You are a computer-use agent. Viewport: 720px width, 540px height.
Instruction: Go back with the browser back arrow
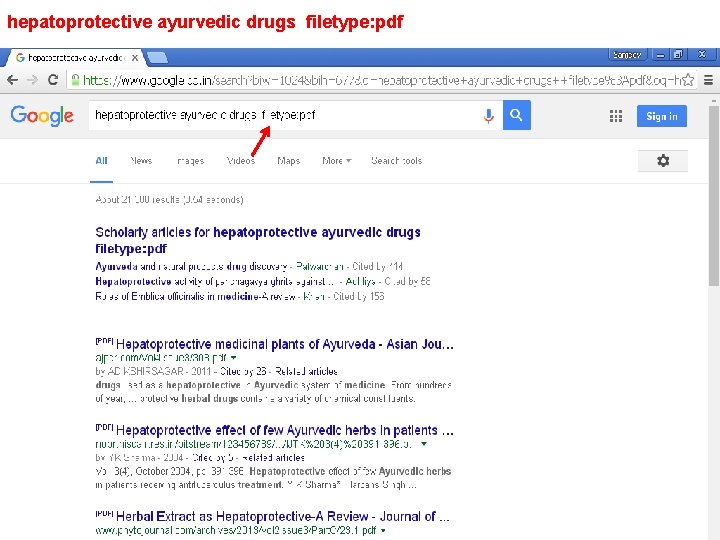point(12,80)
